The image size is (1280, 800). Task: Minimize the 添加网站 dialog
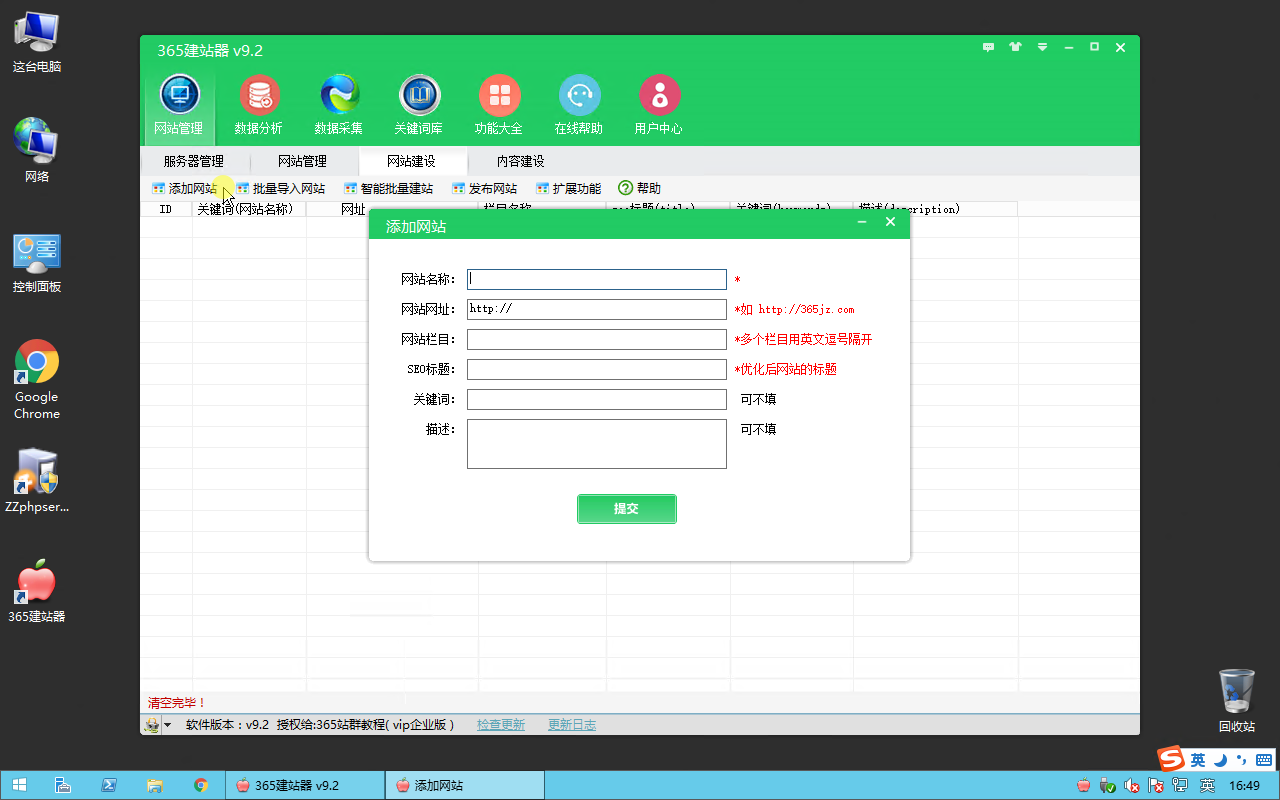[862, 222]
